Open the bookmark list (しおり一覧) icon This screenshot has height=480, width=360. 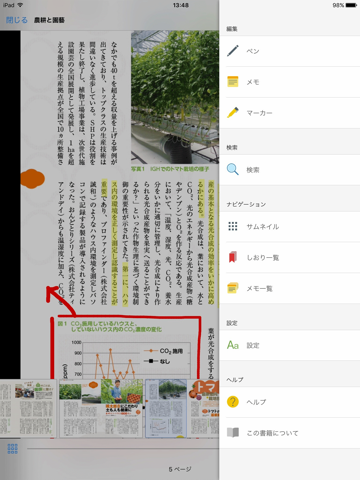(x=233, y=257)
